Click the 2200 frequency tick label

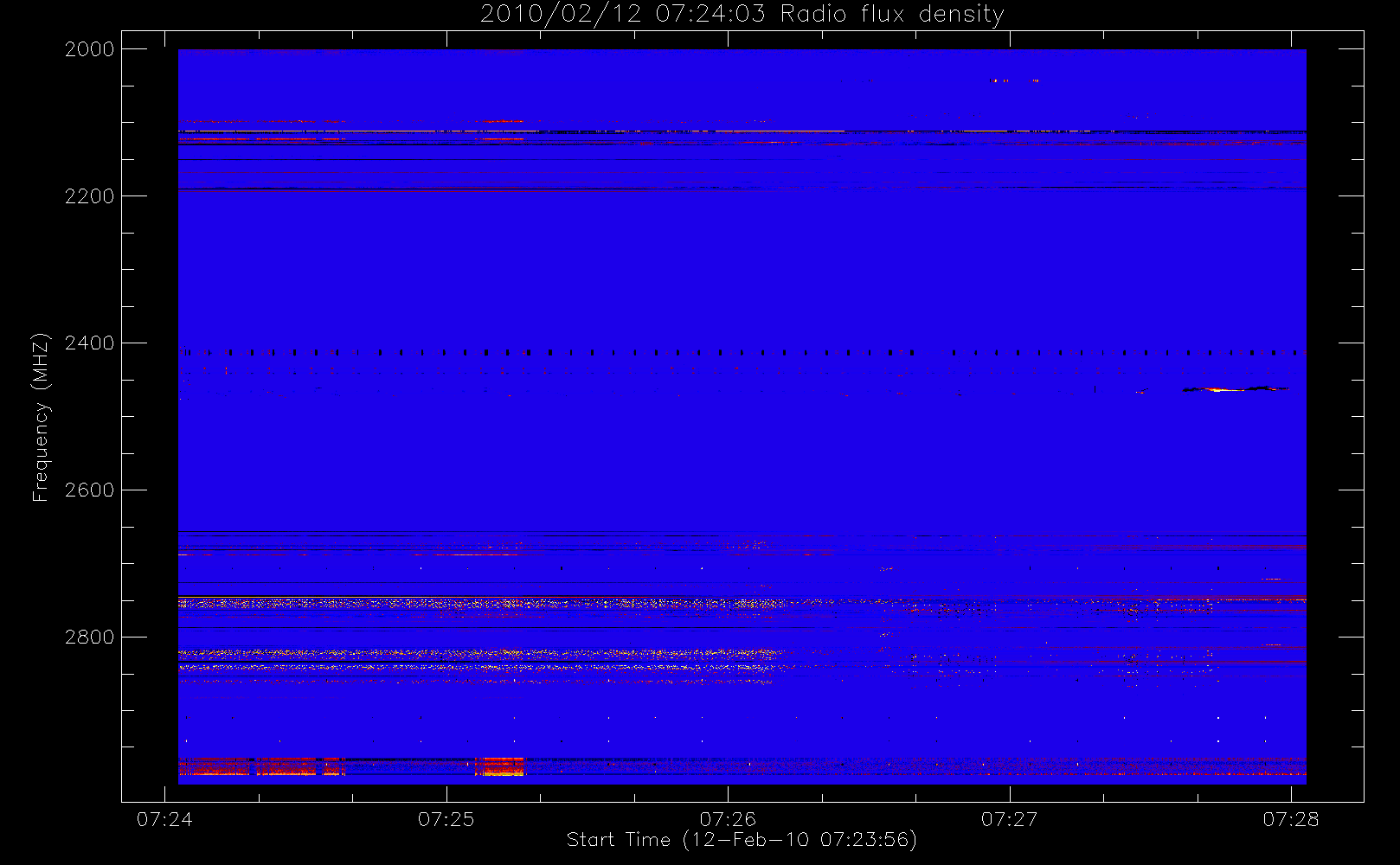[90, 196]
